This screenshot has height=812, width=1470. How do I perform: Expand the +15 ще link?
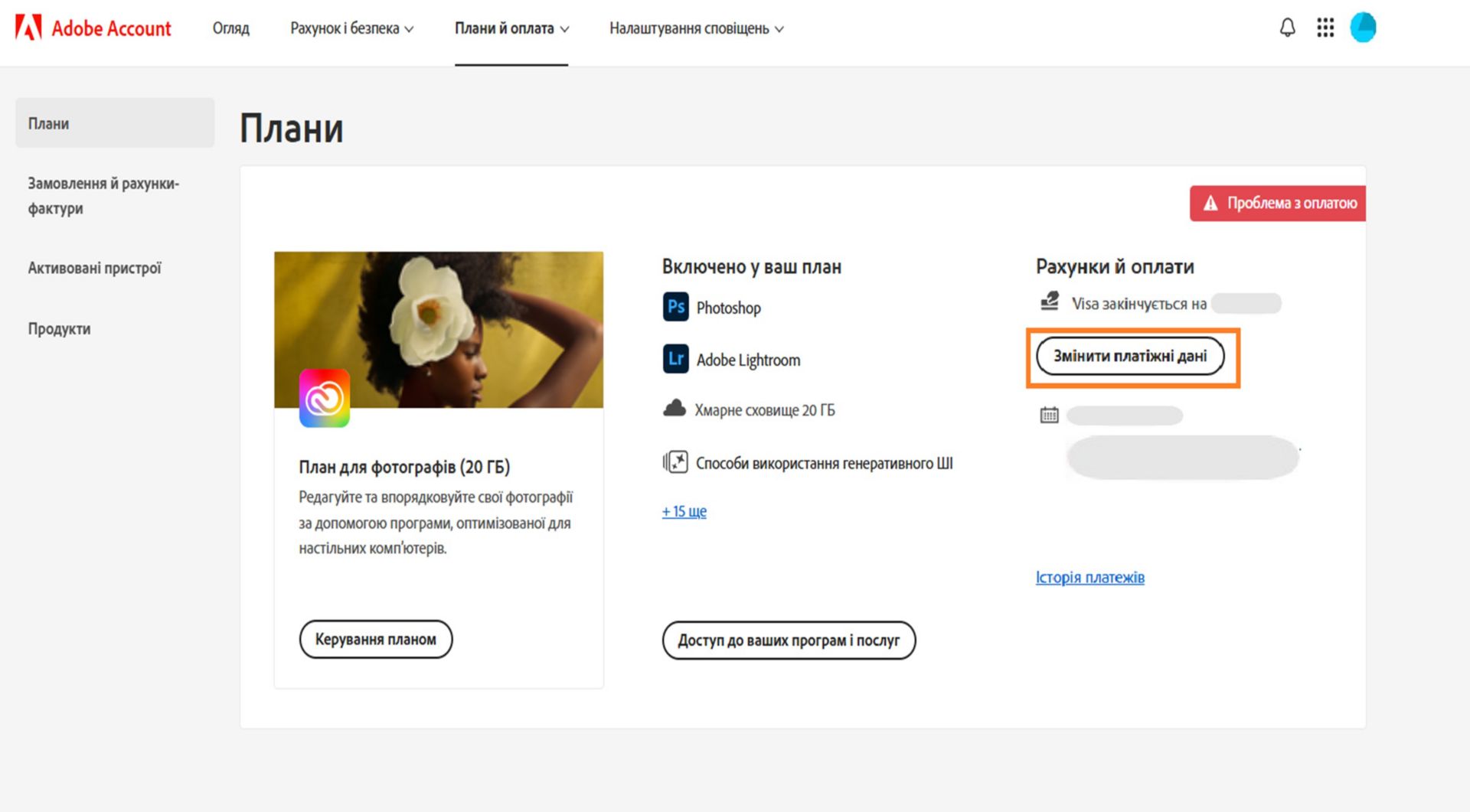pyautogui.click(x=684, y=511)
